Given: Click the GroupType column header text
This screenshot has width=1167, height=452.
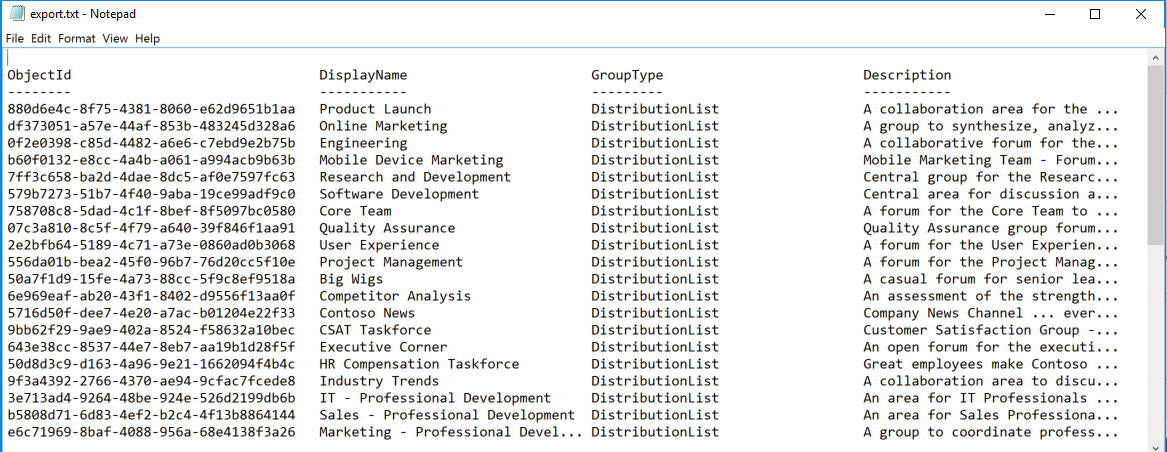Looking at the screenshot, I should [627, 75].
